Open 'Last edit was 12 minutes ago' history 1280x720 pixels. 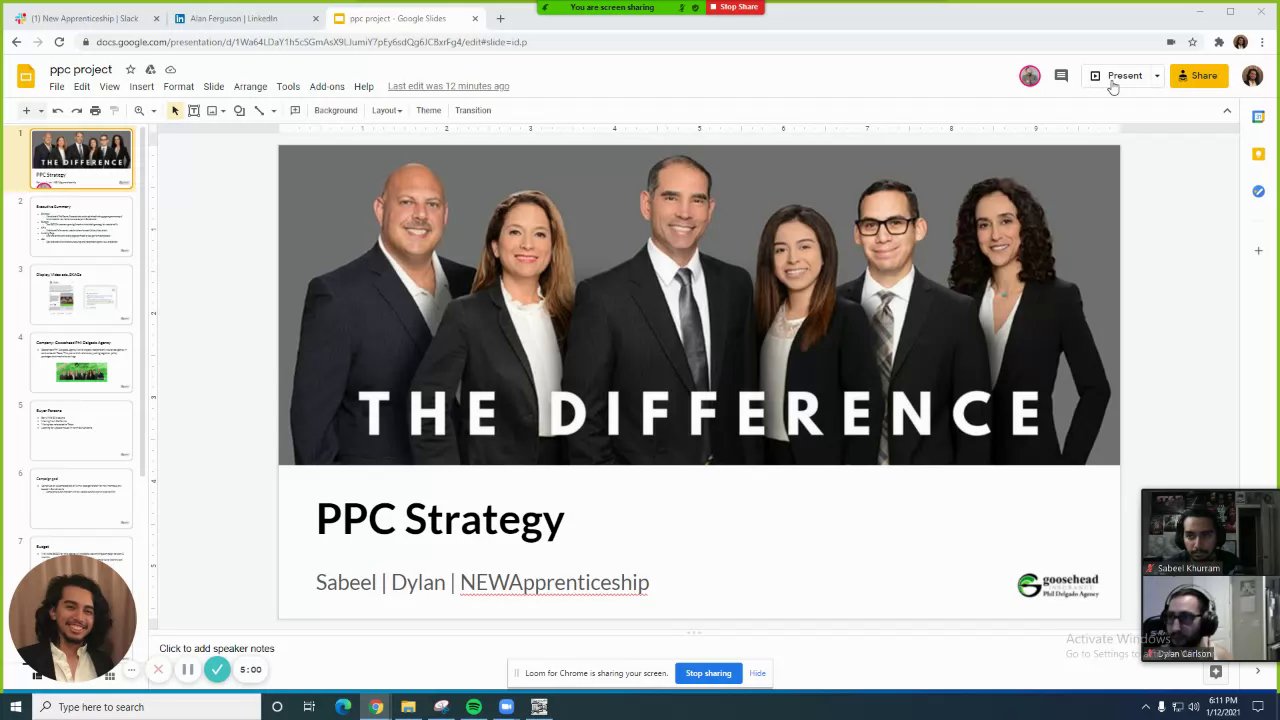coord(448,86)
